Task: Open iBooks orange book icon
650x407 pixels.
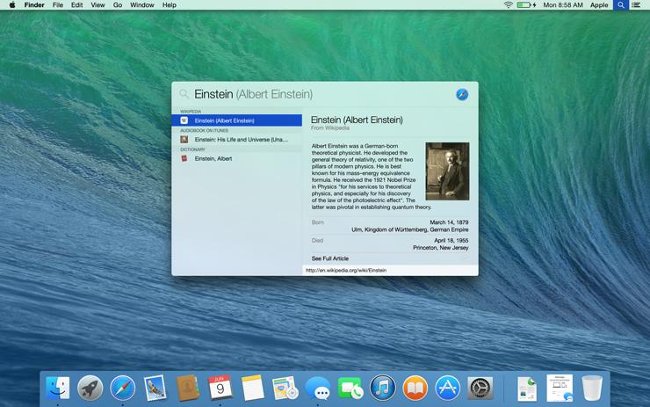Action: [415, 388]
